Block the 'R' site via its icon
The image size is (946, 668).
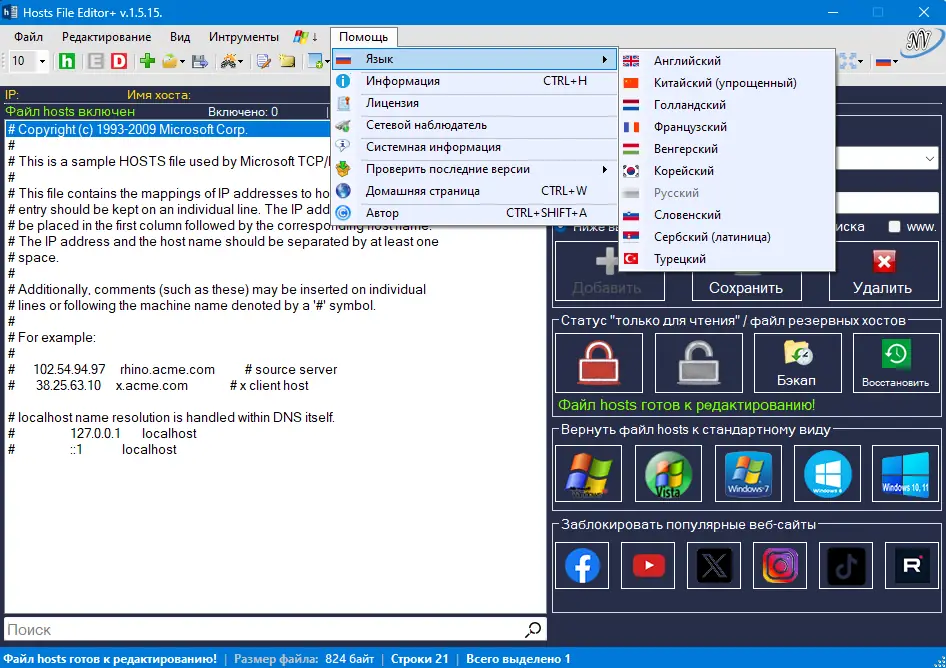[912, 565]
